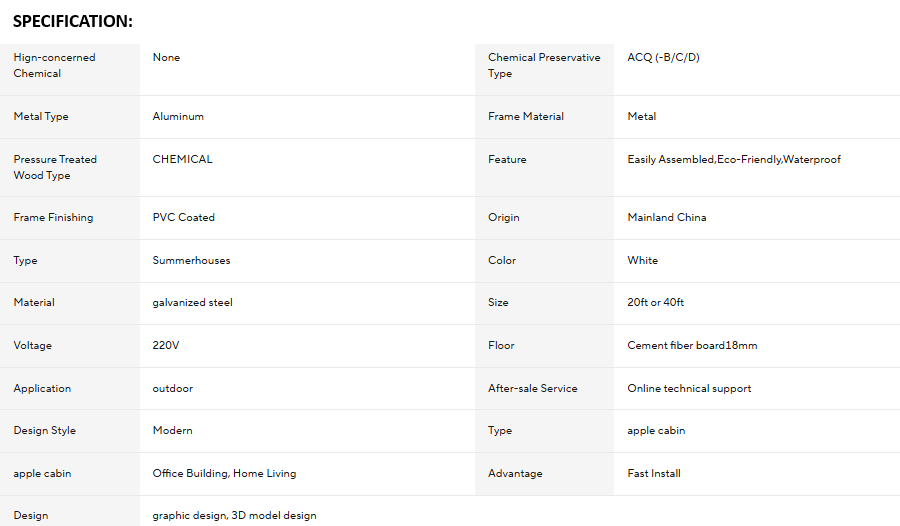Select the Metal Type label cell
The image size is (900, 526).
click(x=69, y=117)
